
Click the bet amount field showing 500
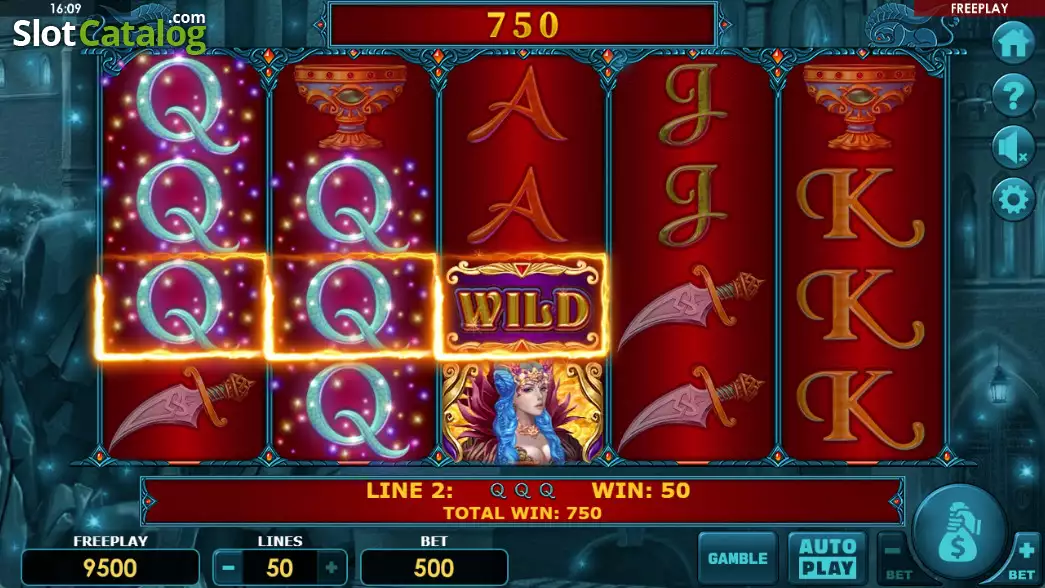point(434,568)
